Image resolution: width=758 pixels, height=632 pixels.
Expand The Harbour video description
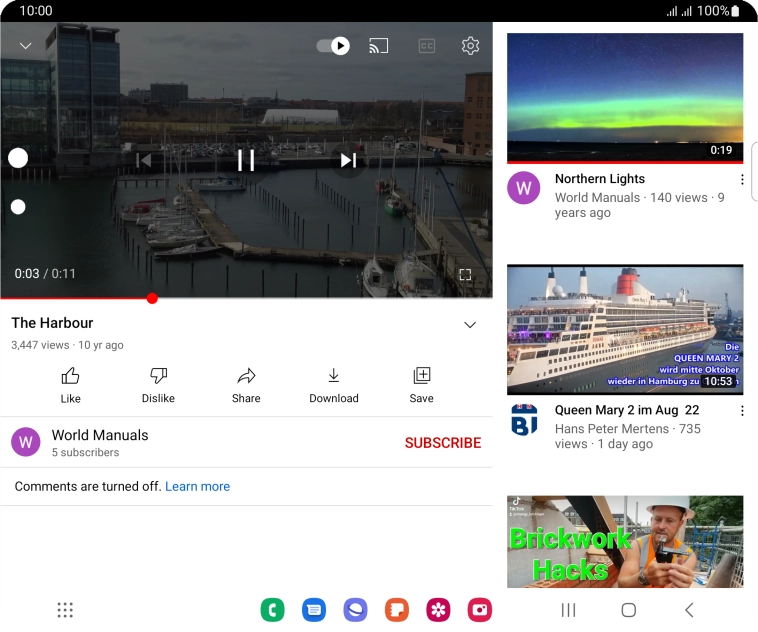click(470, 325)
